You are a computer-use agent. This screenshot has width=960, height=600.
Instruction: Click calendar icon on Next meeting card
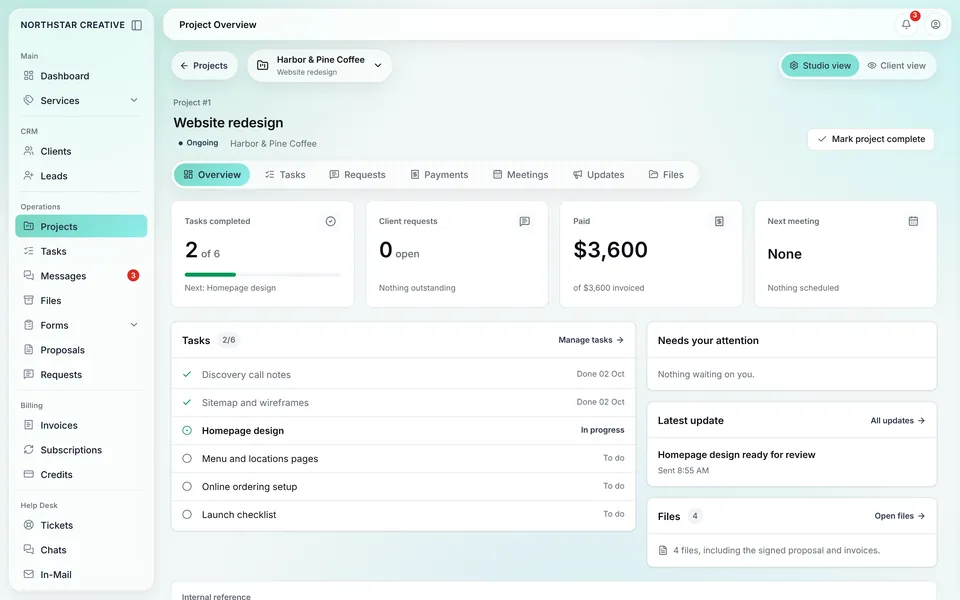pyautogui.click(x=913, y=221)
